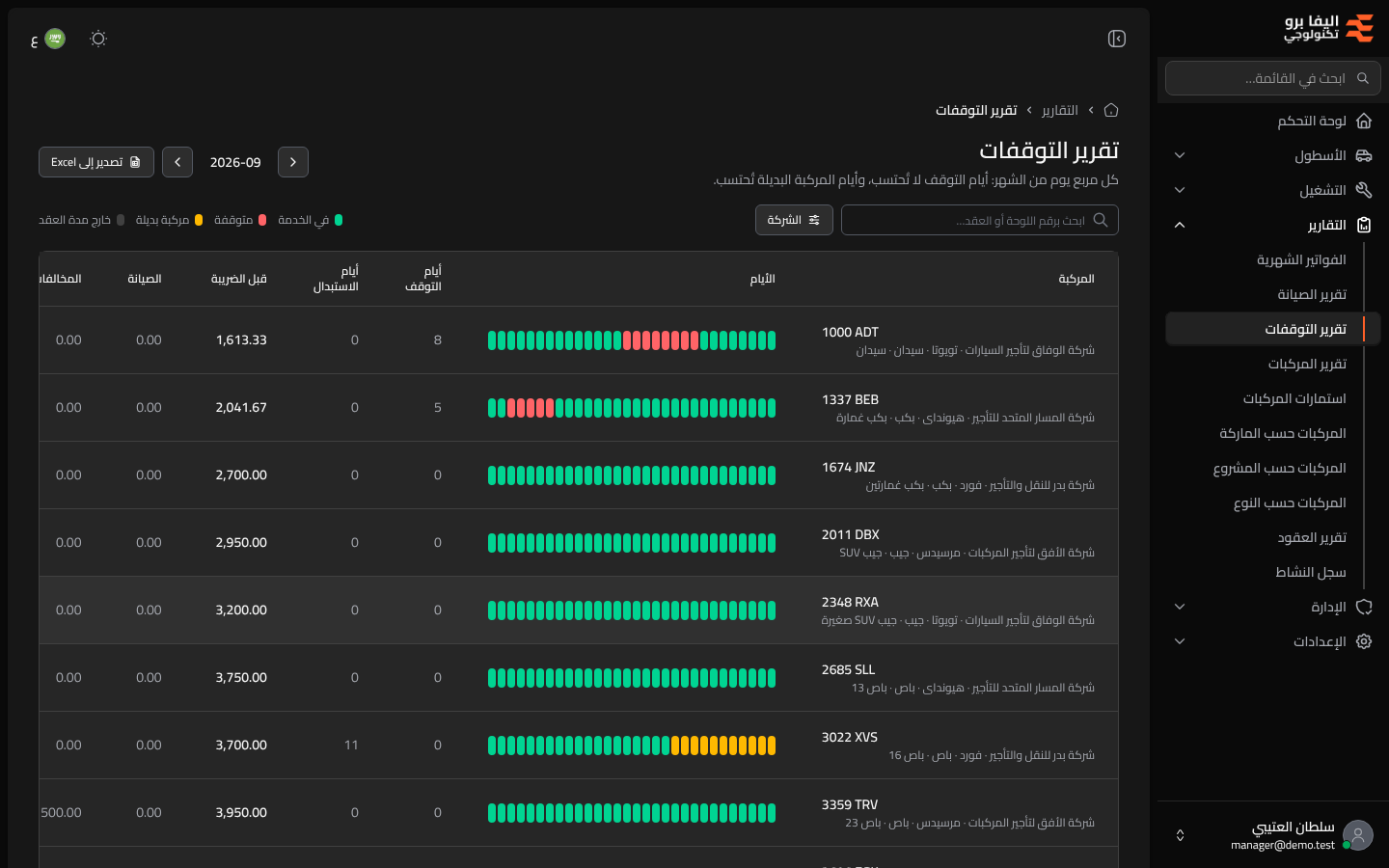1389x868 pixels.
Task: Click the لوحة التحكم home icon
Action: tap(1364, 121)
